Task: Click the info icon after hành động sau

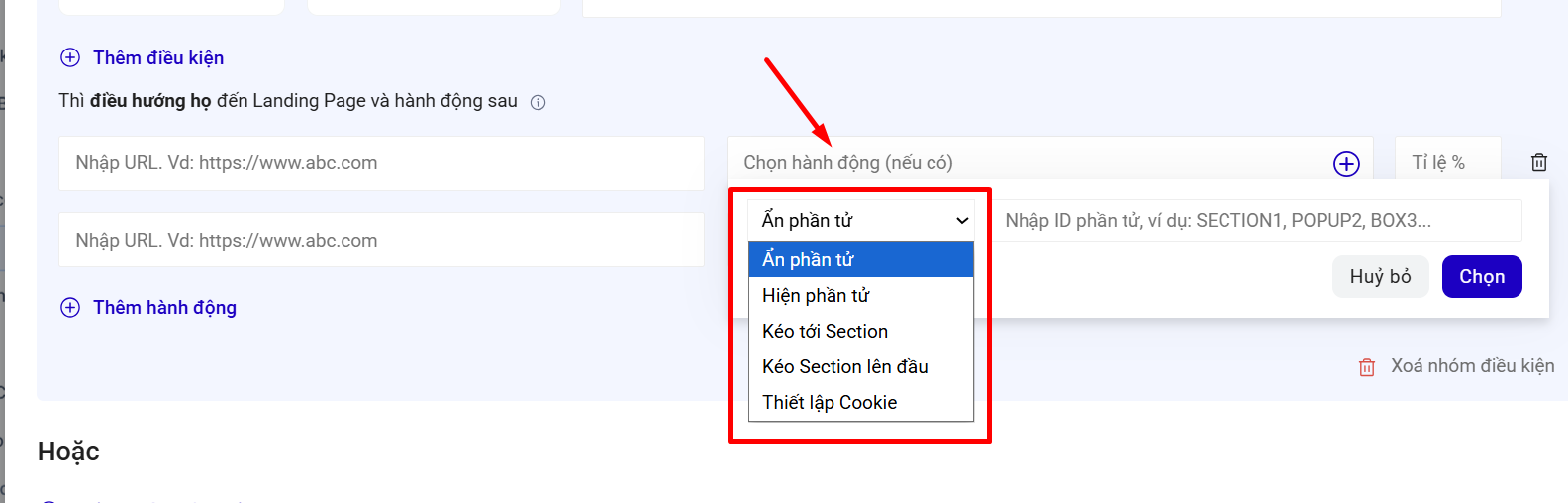Action: tap(539, 102)
